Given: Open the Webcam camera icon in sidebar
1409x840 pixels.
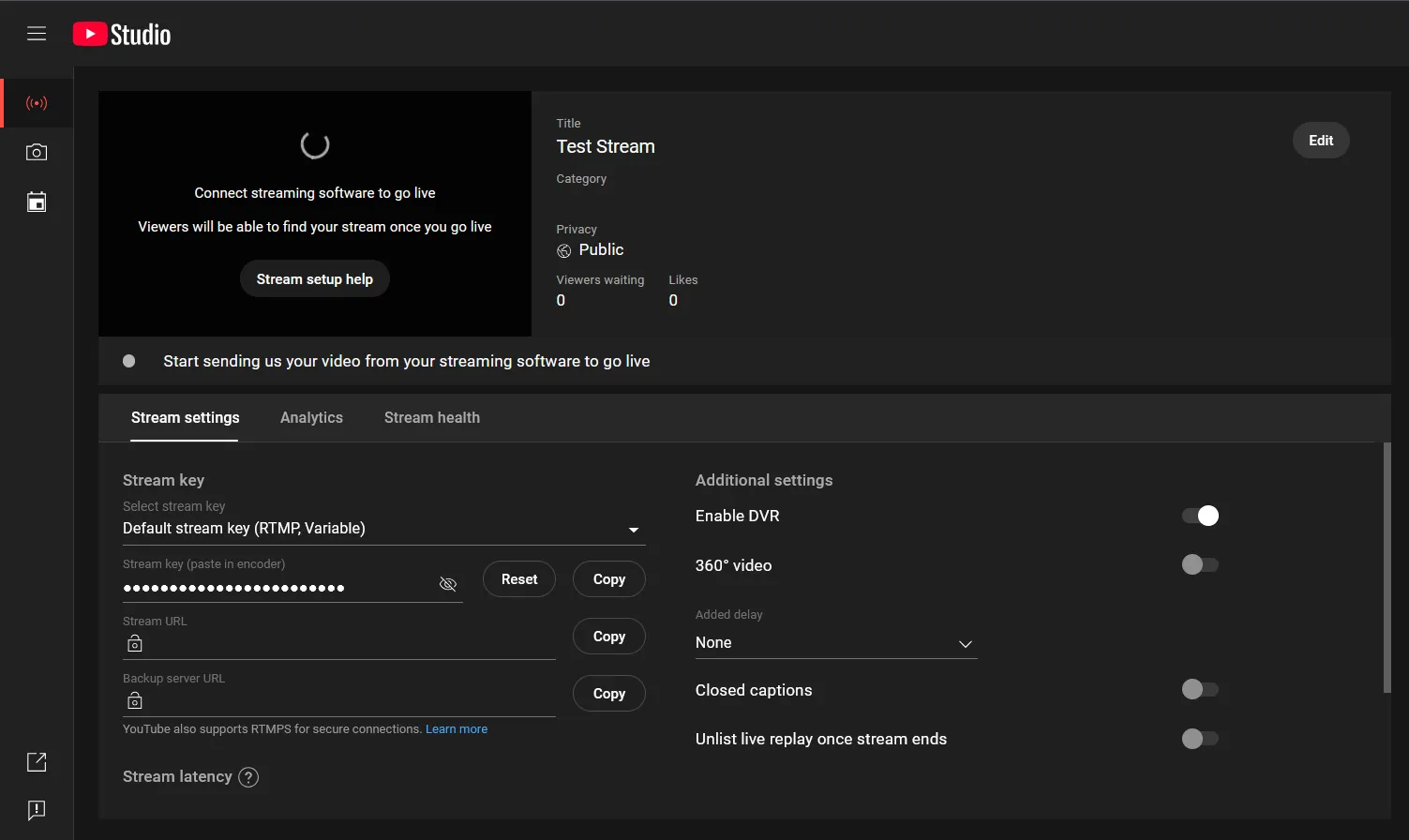Looking at the screenshot, I should pos(37,153).
